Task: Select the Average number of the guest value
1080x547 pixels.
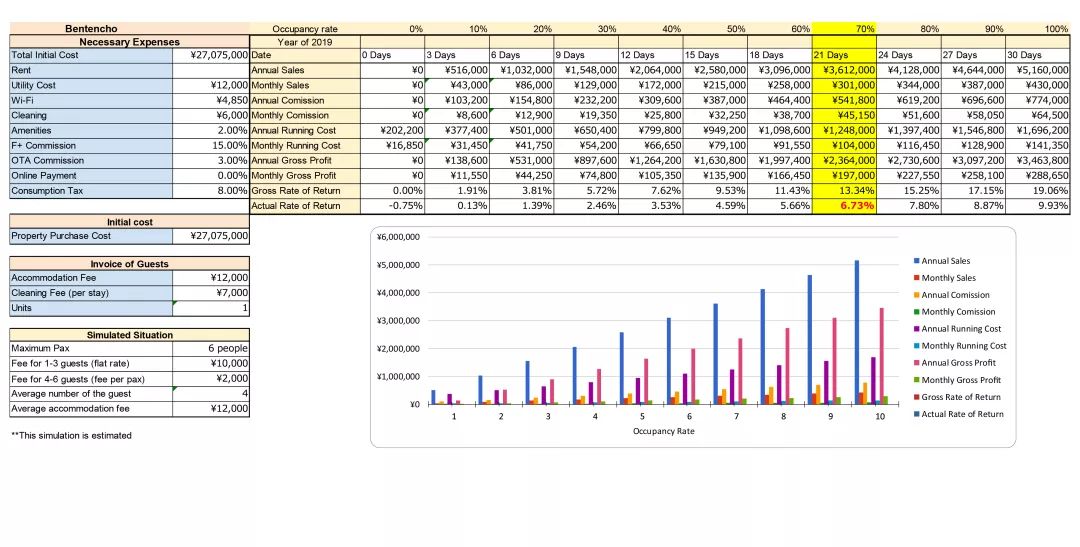Action: pos(211,394)
